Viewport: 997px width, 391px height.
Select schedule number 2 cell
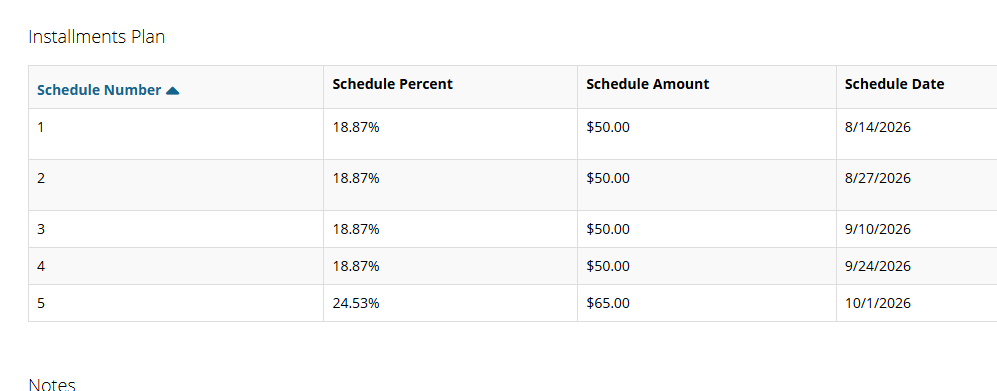tap(176, 185)
